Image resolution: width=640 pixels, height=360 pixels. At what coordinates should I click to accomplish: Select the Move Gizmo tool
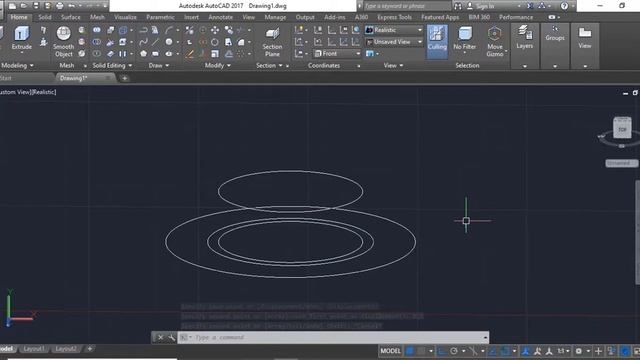(495, 42)
